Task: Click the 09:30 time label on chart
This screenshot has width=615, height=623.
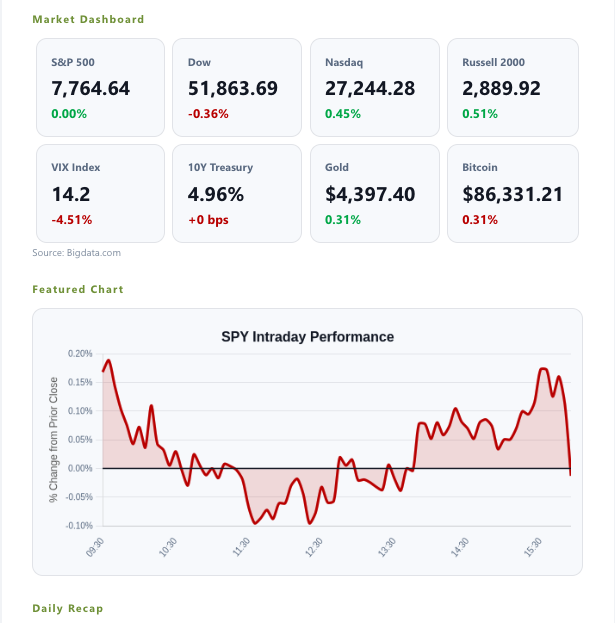Action: coord(95,547)
